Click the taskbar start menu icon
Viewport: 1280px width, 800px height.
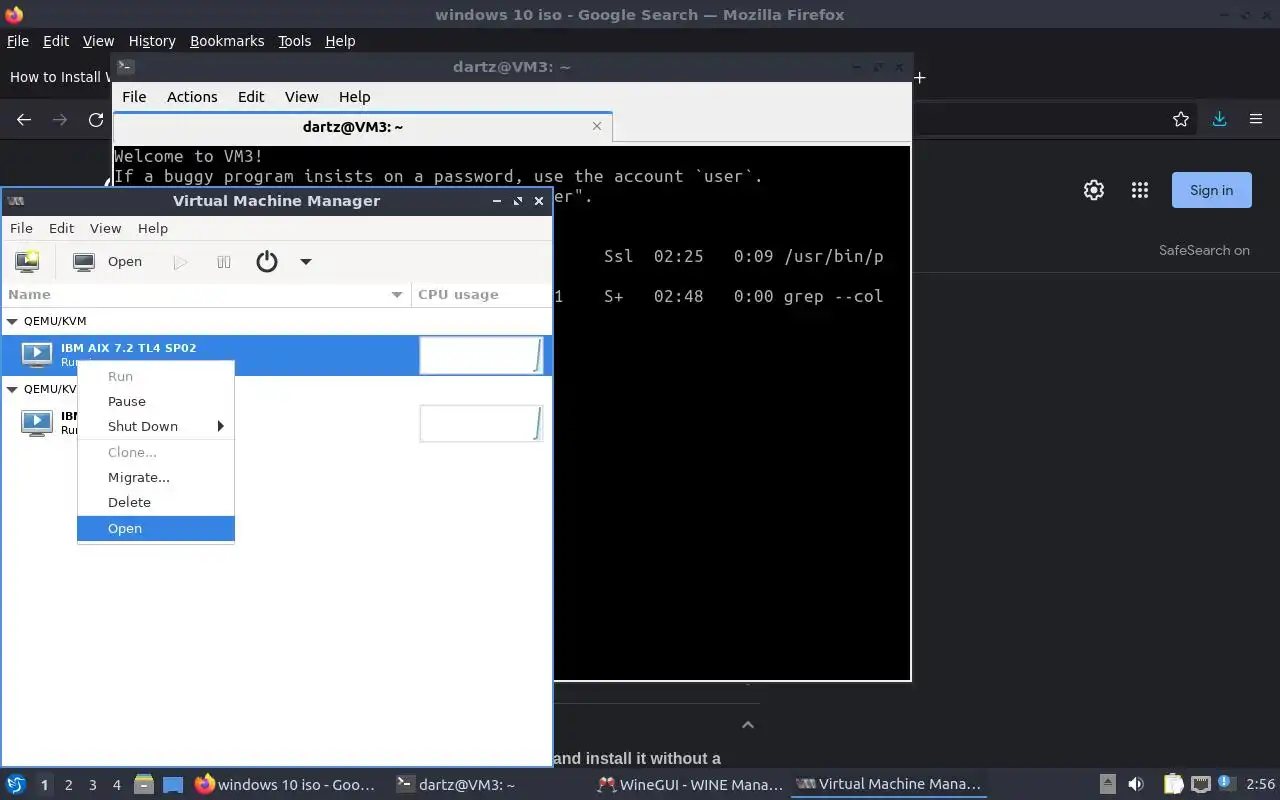click(x=15, y=785)
